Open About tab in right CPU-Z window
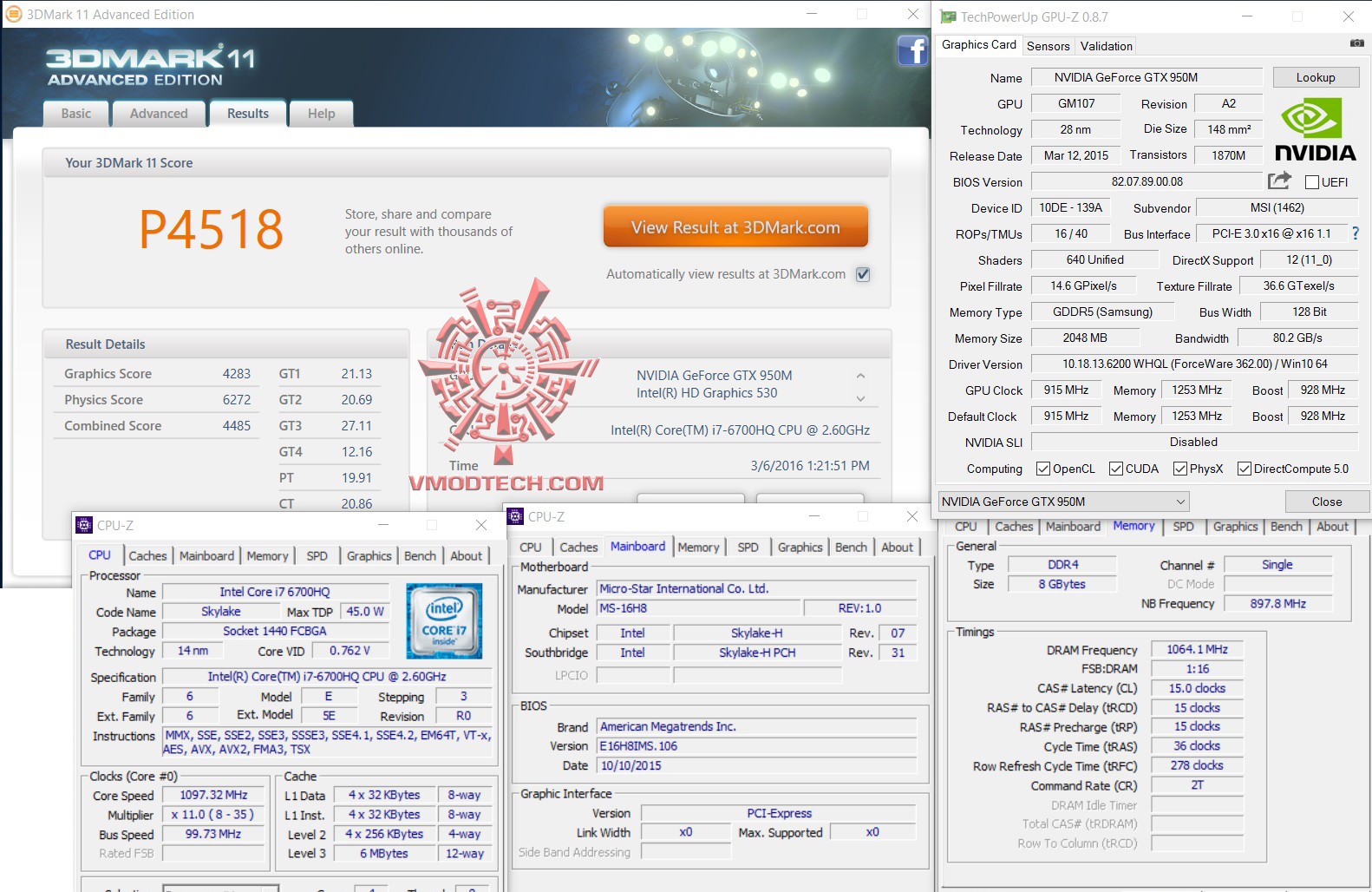This screenshot has height=892, width=1372. tap(1332, 527)
